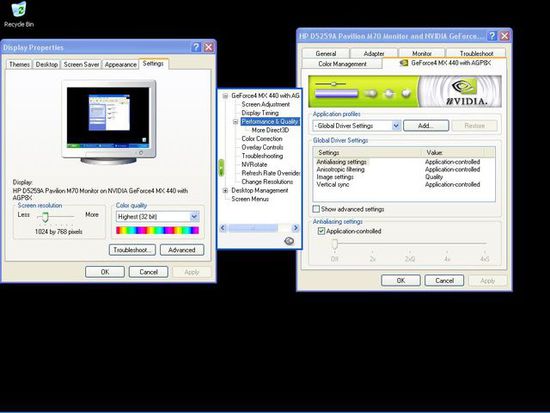Open the Recycle Bin desktop icon
550x413 pixels.
tap(19, 15)
